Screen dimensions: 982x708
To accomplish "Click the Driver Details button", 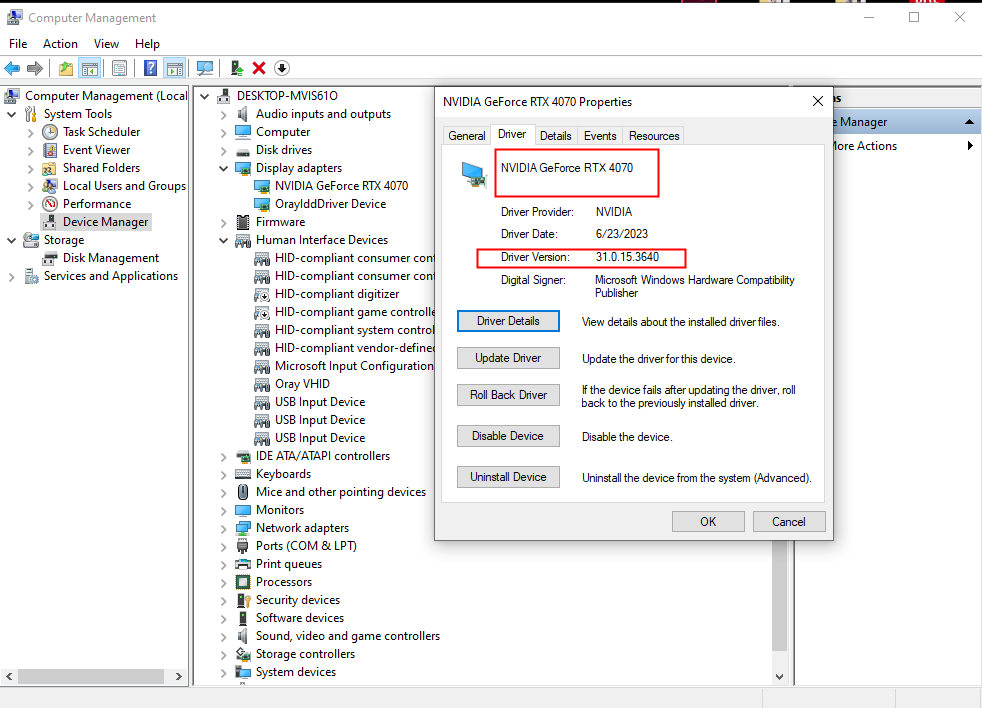I will pyautogui.click(x=508, y=320).
